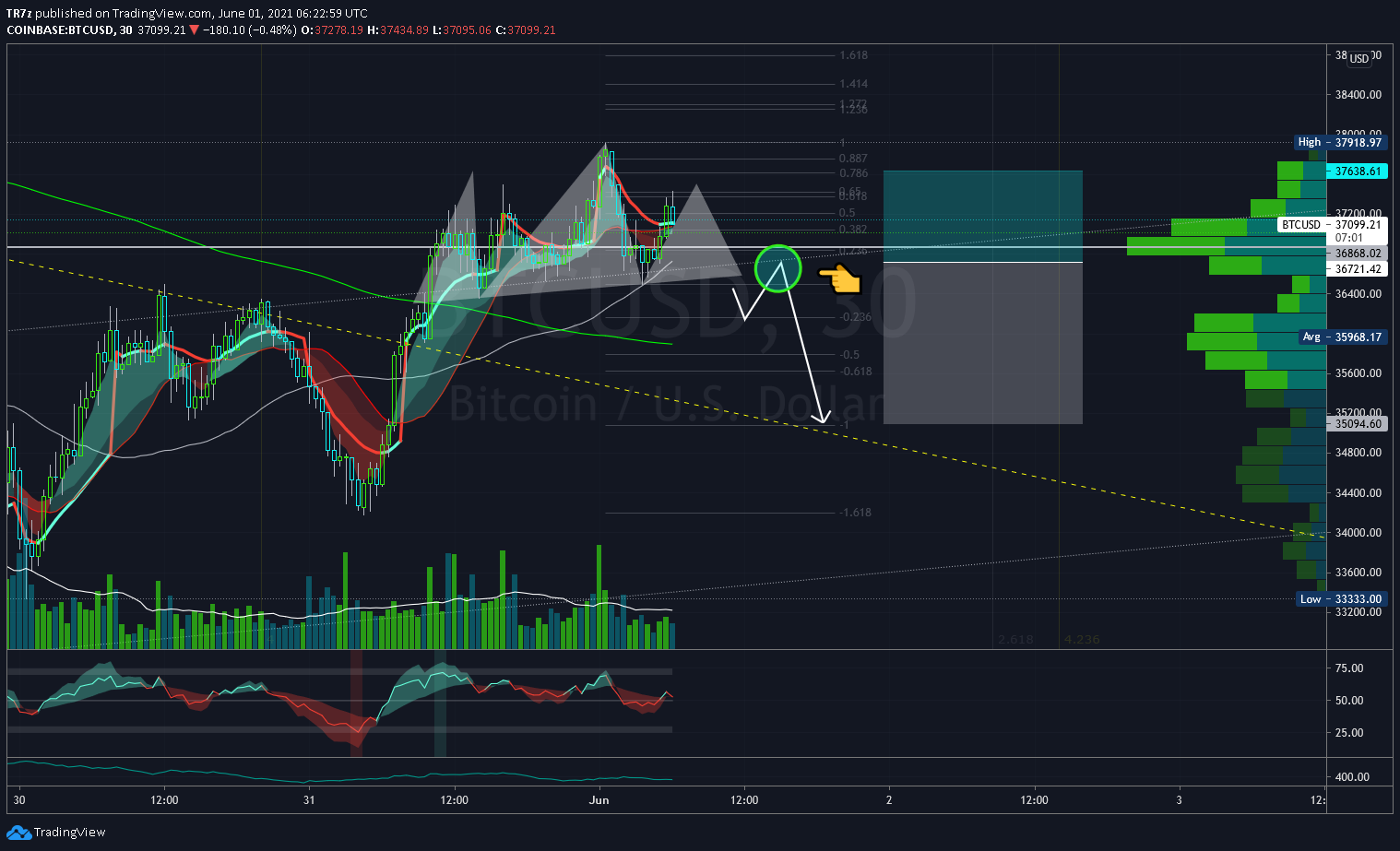Click the 2.618 time-zone Fibonacci label

tap(1015, 640)
